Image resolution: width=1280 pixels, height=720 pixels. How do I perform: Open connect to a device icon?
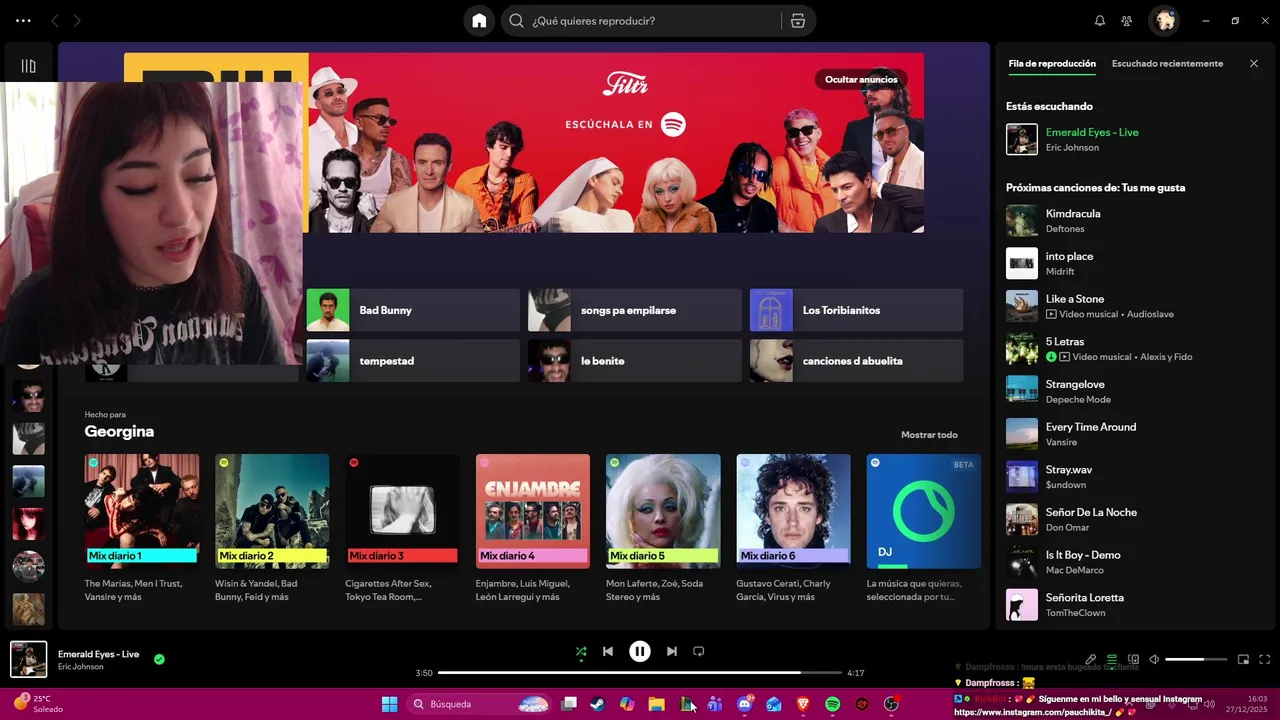coord(1133,659)
